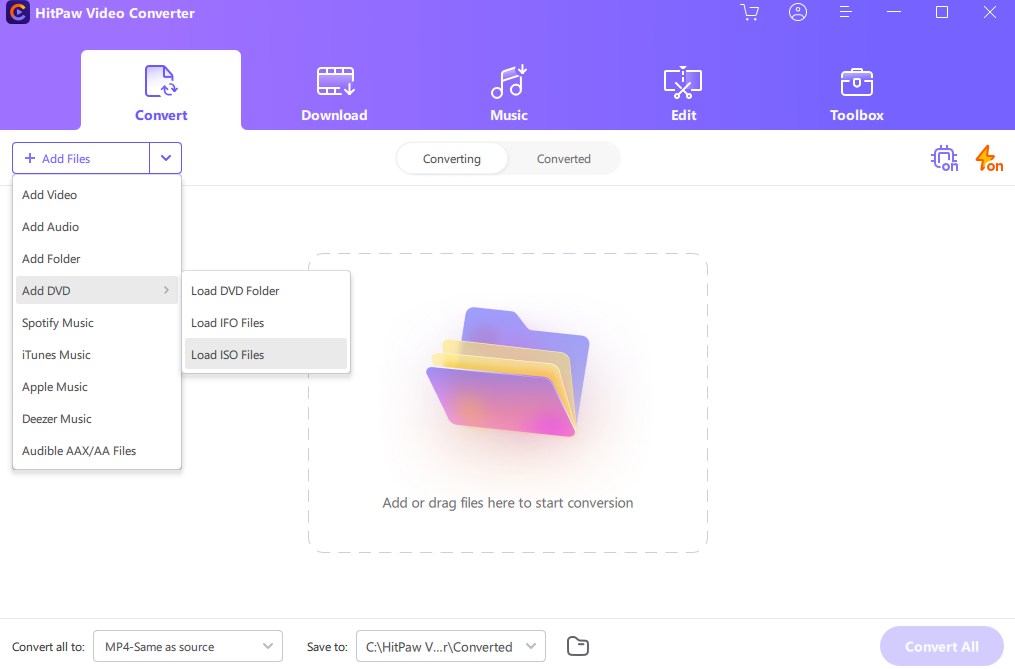Image resolution: width=1015 pixels, height=669 pixels.
Task: Choose Deezer Music from menu
Action: [97, 419]
